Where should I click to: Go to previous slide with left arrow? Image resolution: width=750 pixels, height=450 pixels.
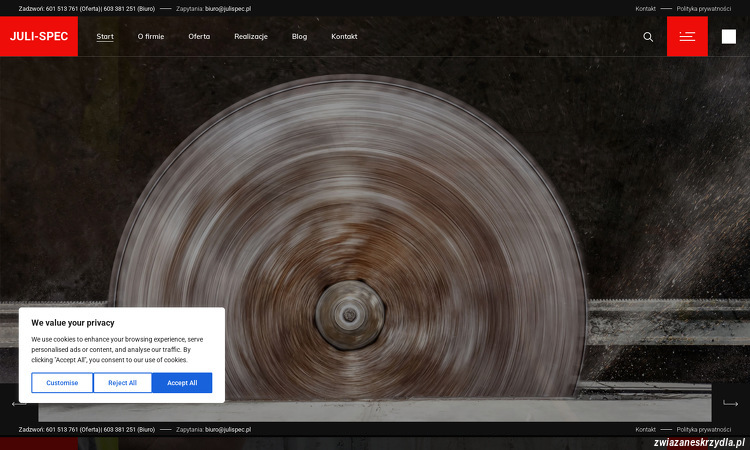coord(19,404)
